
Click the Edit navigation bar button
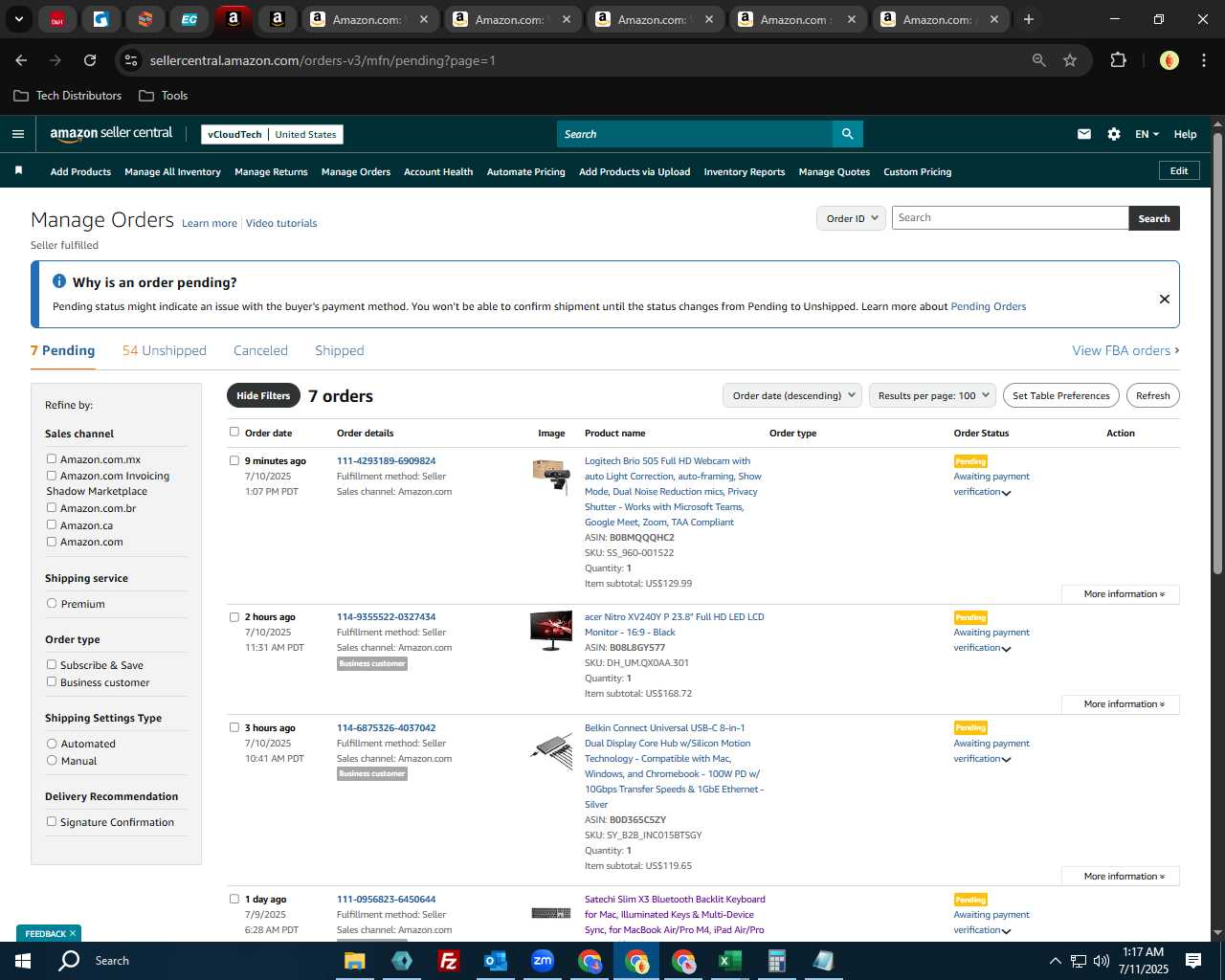click(x=1179, y=170)
